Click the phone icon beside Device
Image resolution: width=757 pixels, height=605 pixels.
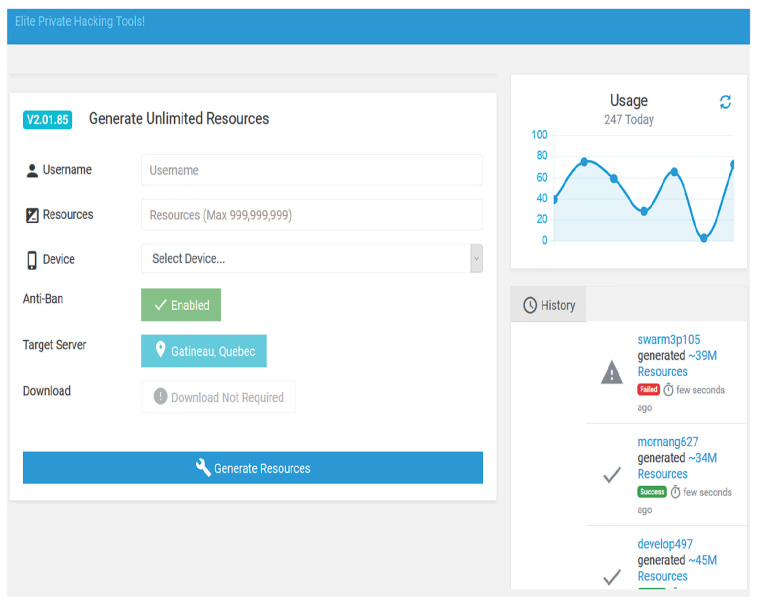32,260
